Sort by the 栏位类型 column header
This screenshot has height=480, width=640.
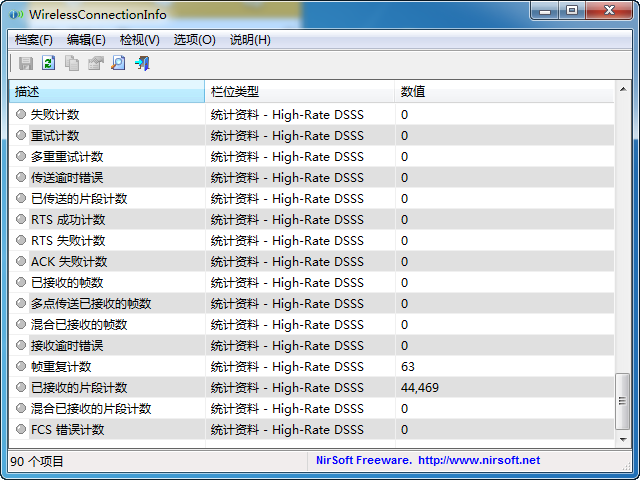pos(300,91)
